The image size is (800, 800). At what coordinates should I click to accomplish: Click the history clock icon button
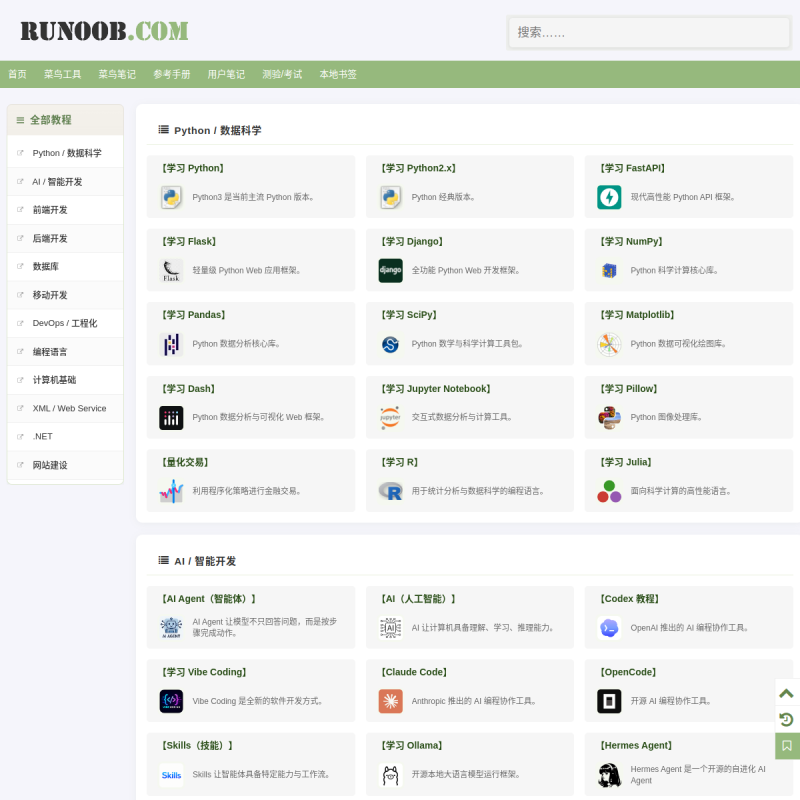[787, 719]
